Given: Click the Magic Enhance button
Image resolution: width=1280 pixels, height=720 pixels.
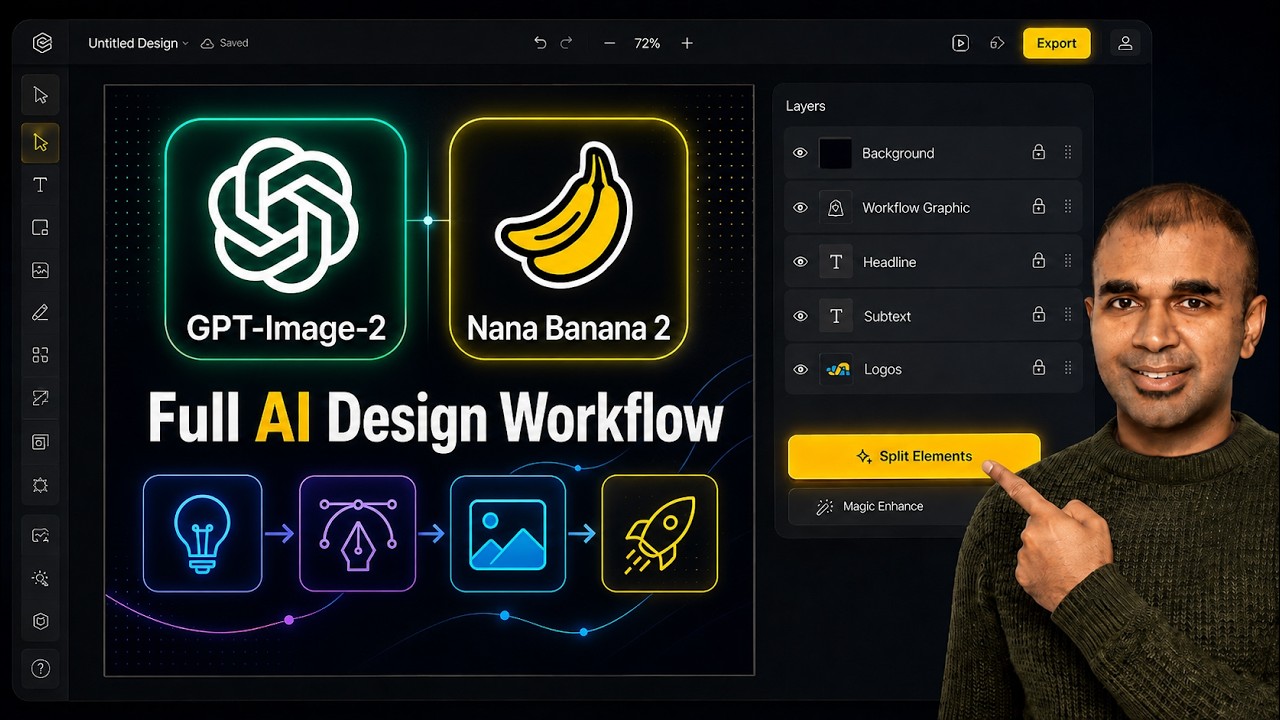Looking at the screenshot, I should (x=883, y=507).
